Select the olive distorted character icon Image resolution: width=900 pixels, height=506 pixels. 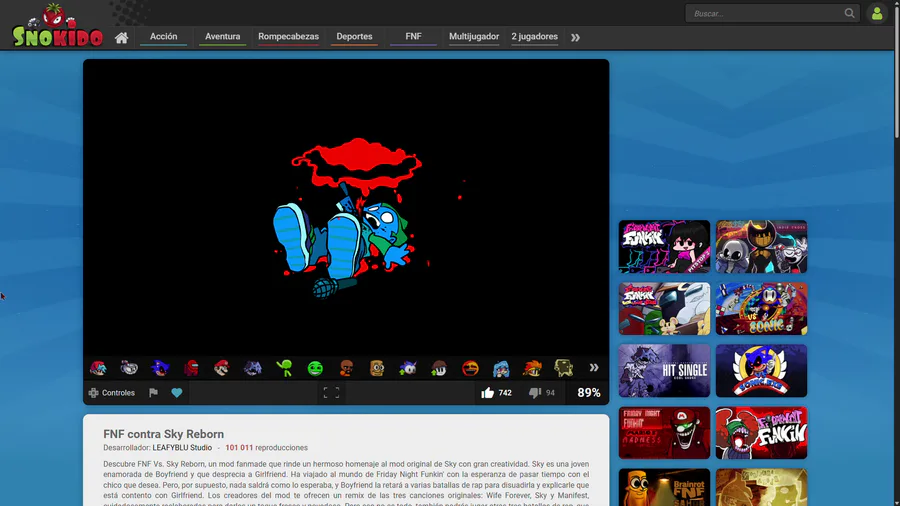(x=563, y=368)
